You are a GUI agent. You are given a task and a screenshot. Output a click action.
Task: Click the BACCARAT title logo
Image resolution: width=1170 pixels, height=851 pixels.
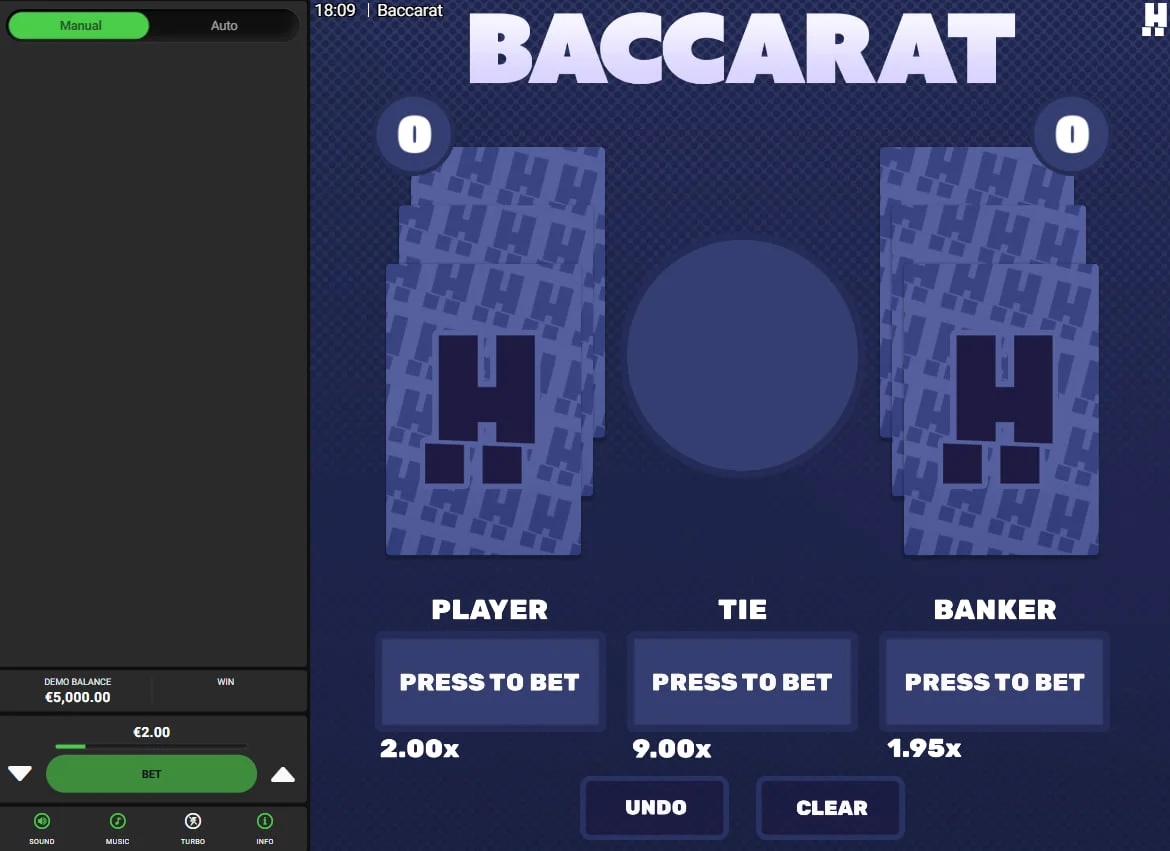click(x=742, y=49)
